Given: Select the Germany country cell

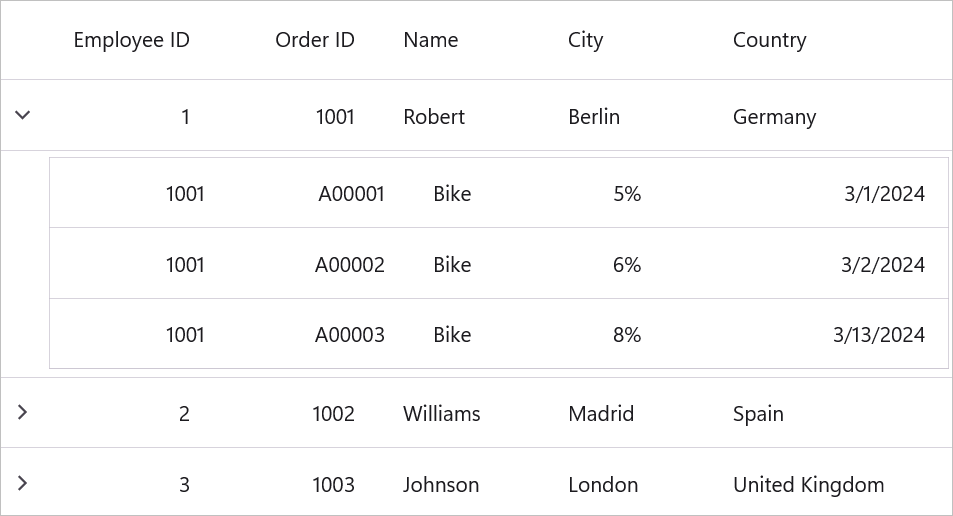Looking at the screenshot, I should 774,117.
